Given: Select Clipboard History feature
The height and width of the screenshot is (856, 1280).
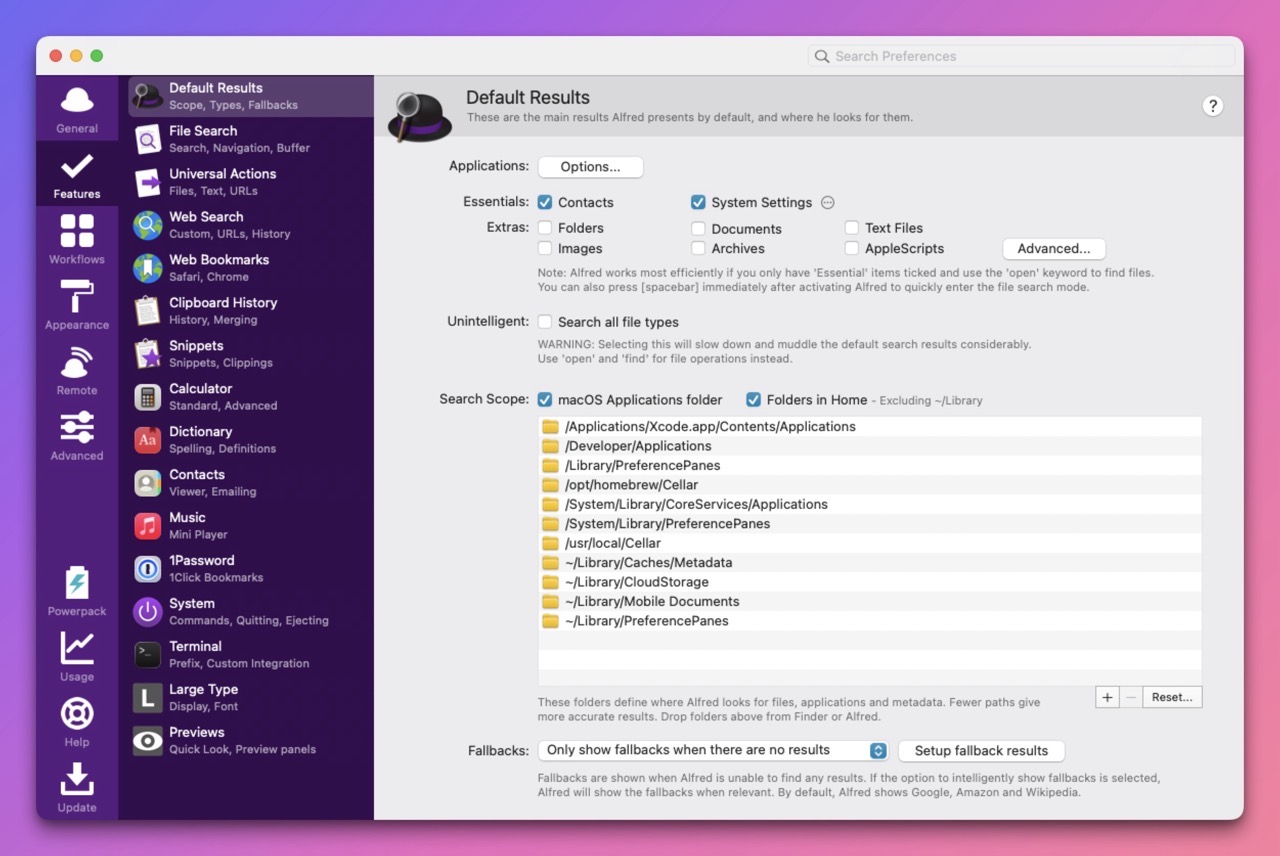Looking at the screenshot, I should pyautogui.click(x=250, y=311).
